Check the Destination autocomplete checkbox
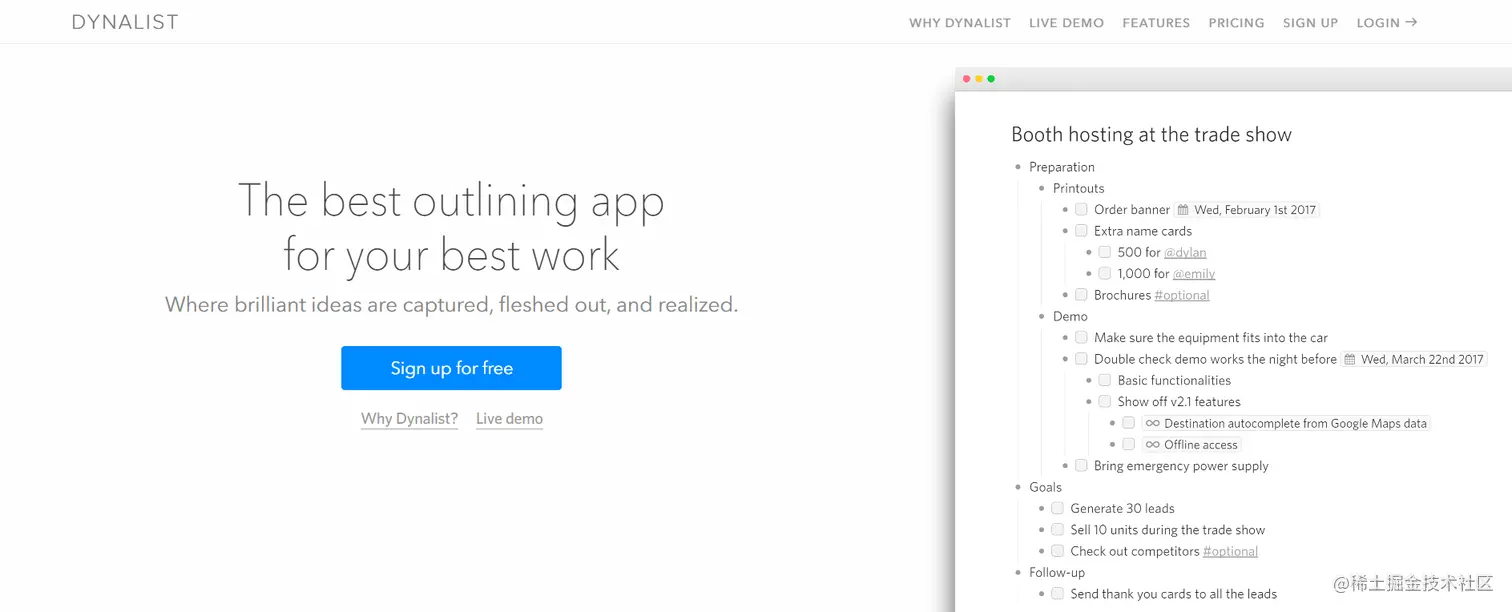Screen dimensions: 1512x612 click(x=1128, y=423)
